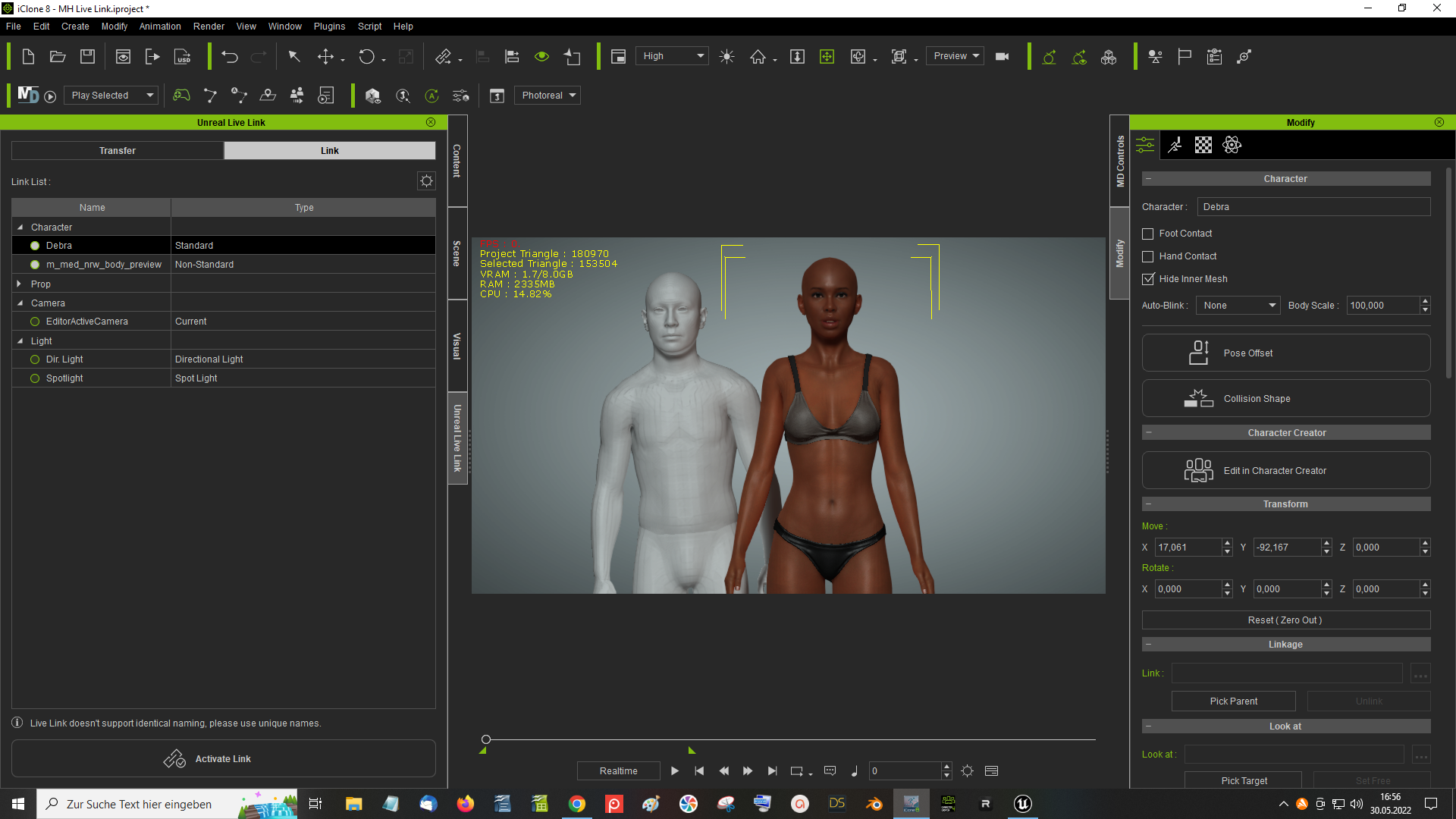Open the Play Selected dropdown
1456x819 pixels.
[111, 95]
